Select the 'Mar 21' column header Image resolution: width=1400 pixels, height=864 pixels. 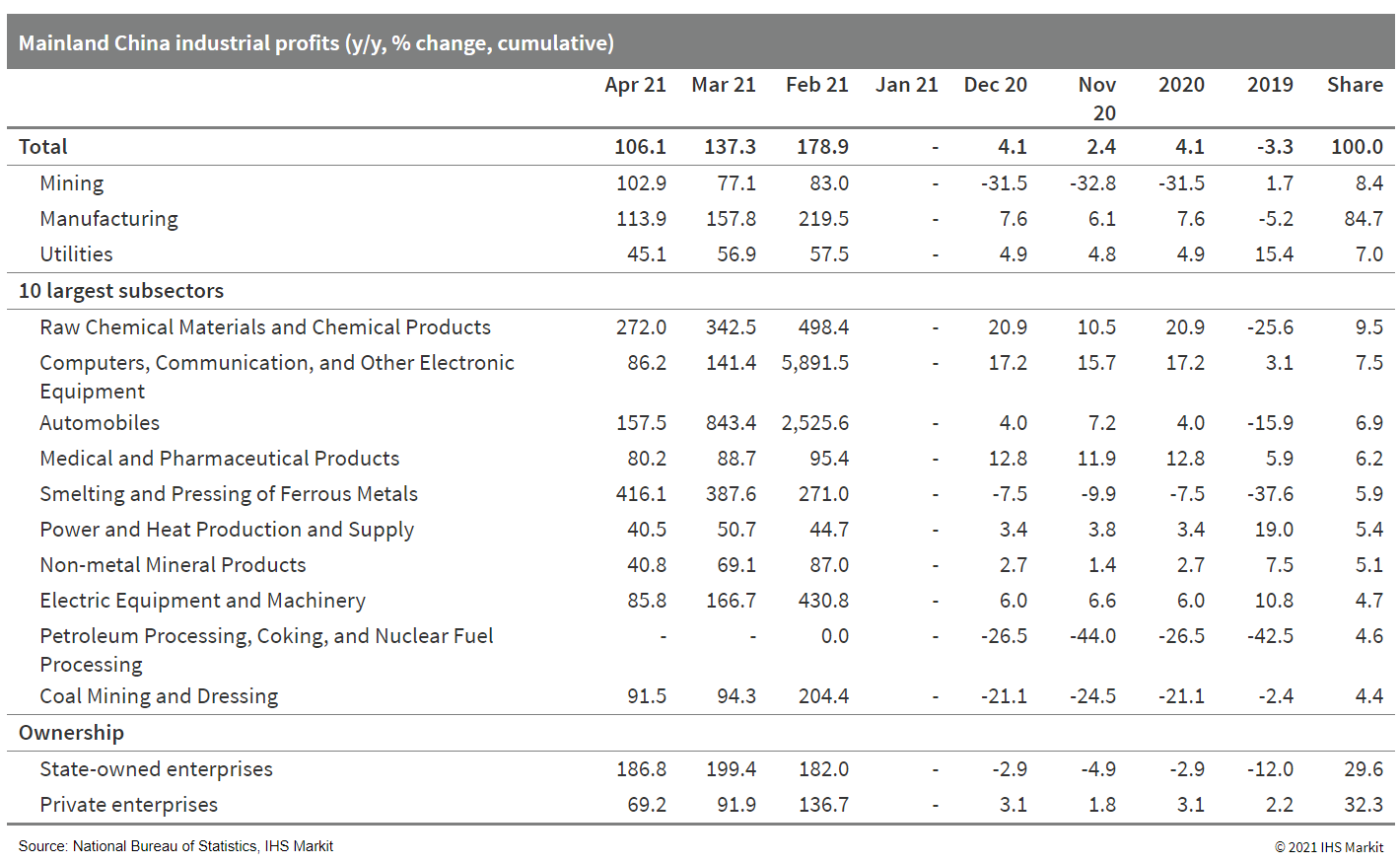[x=724, y=85]
